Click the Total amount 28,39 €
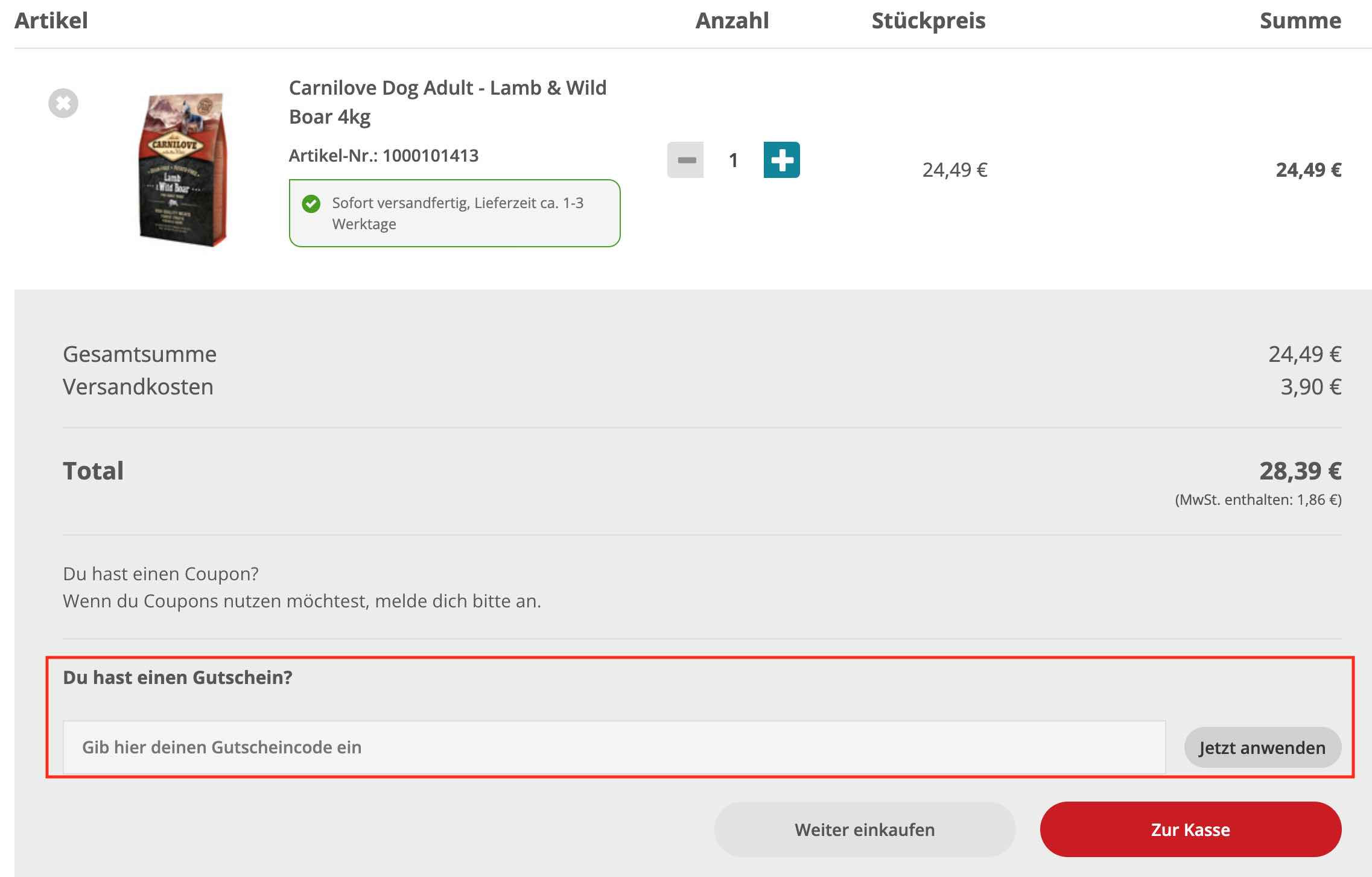1372x877 pixels. tap(1300, 471)
